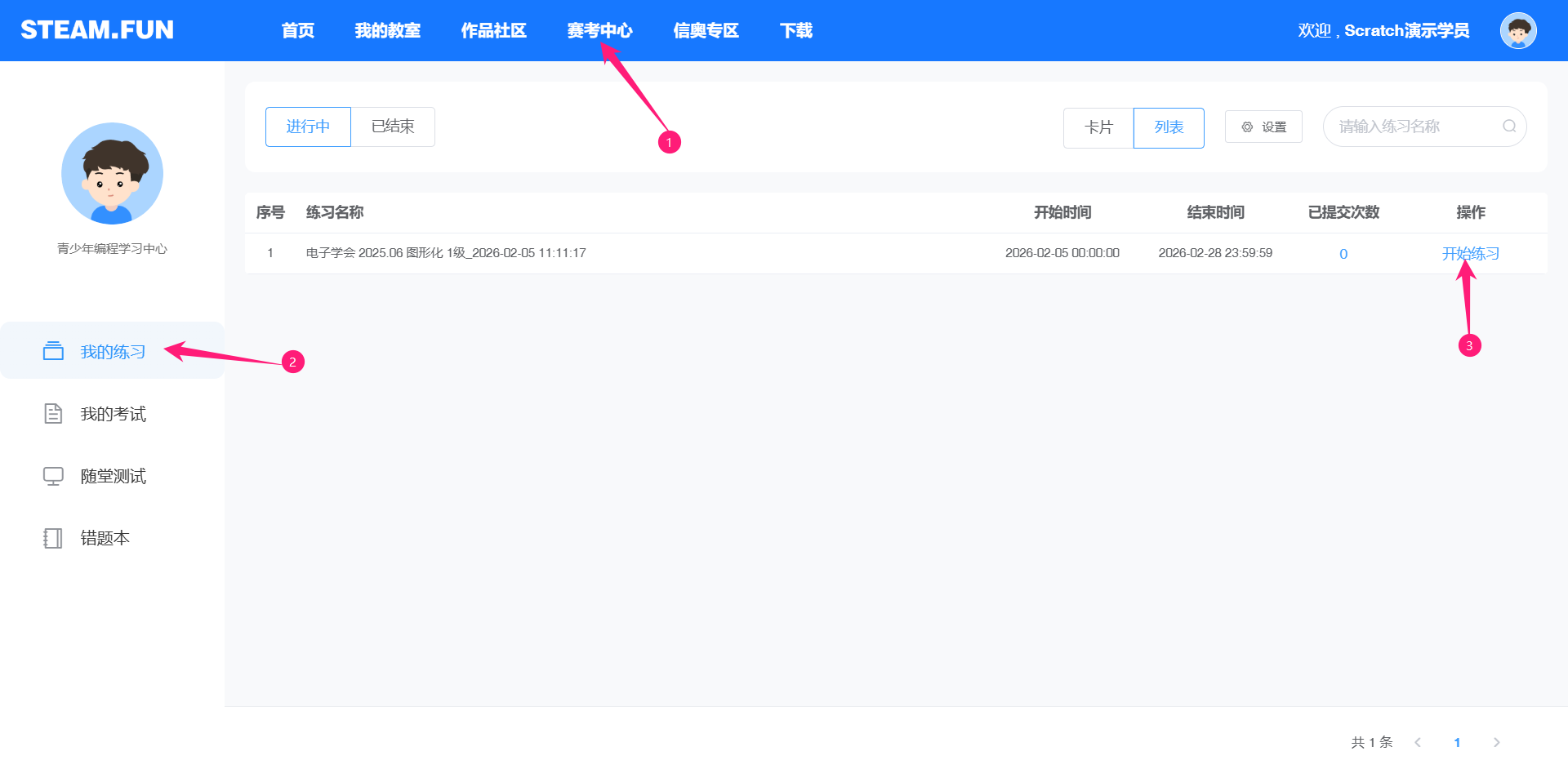The height and width of the screenshot is (778, 1568).
Task: Click page number 1 in pagination
Action: tap(1457, 742)
